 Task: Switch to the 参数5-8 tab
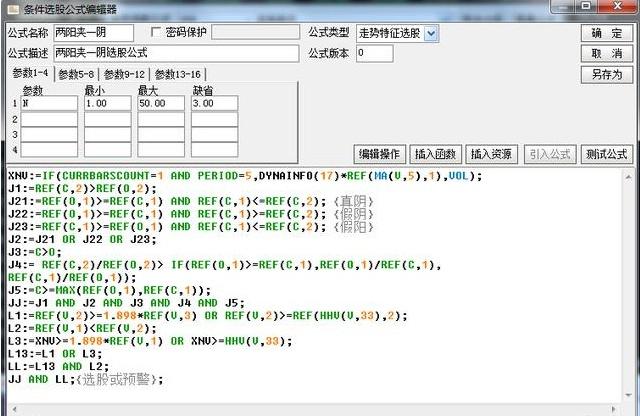coord(77,74)
